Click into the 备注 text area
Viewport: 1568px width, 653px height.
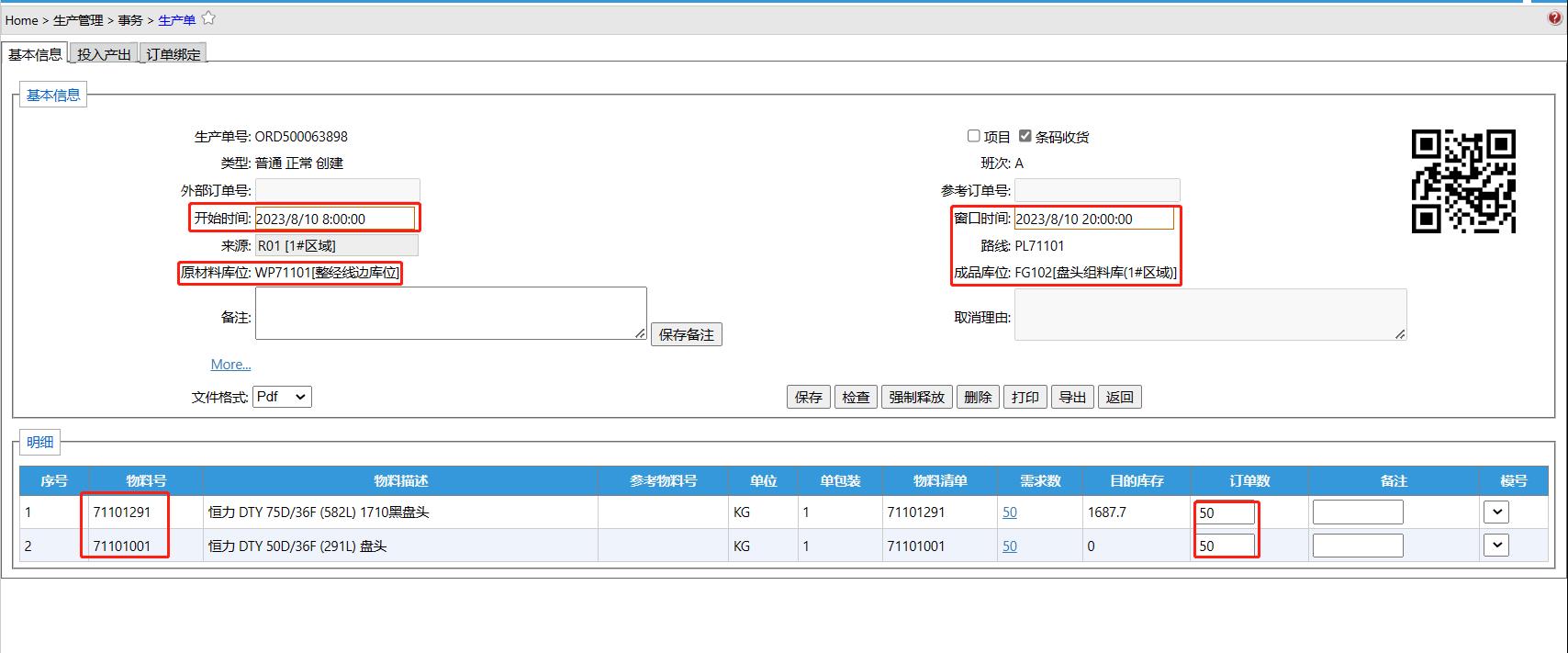451,313
